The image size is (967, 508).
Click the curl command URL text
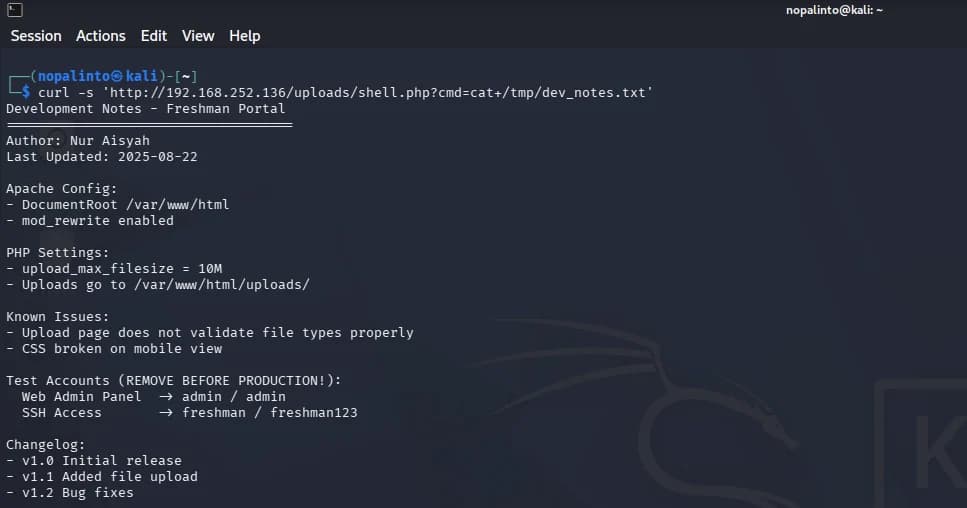(x=378, y=92)
